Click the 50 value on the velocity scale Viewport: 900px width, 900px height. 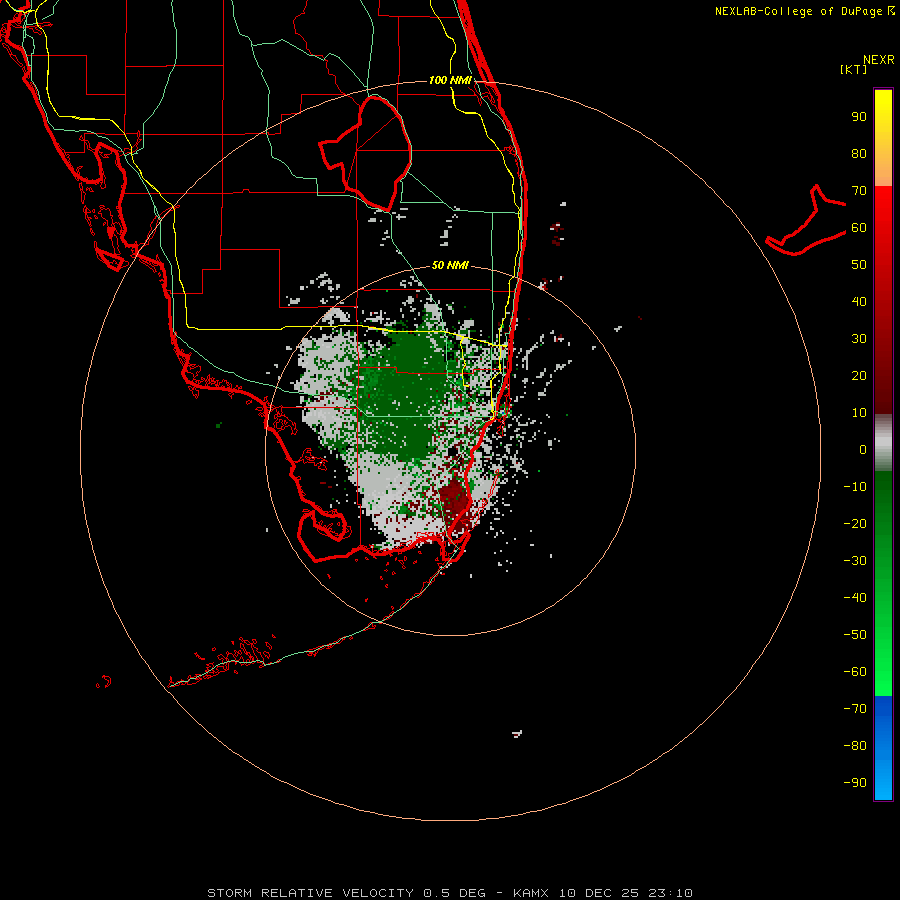click(x=859, y=265)
